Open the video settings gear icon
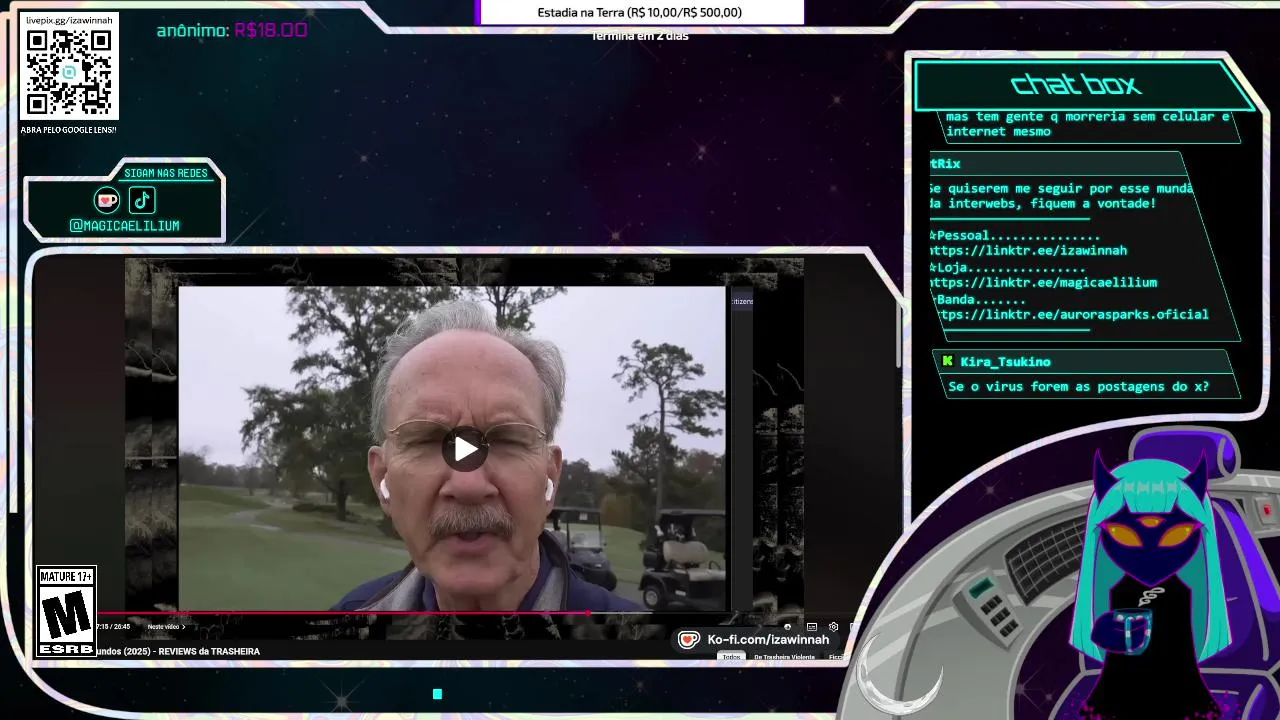Image resolution: width=1280 pixels, height=720 pixels. (833, 627)
